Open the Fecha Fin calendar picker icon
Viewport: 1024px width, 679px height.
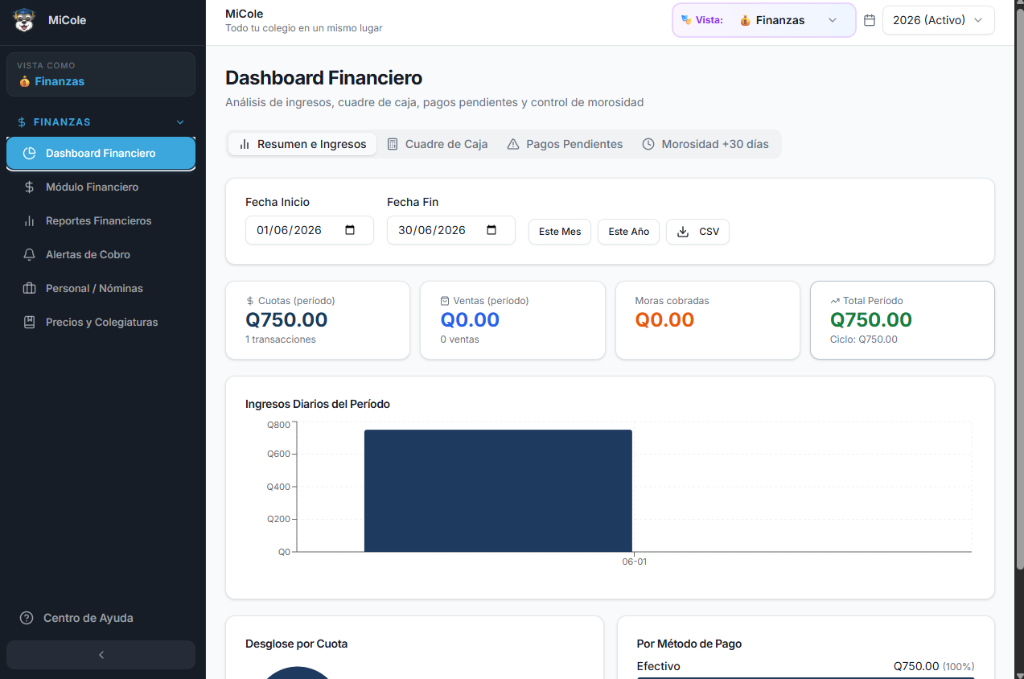coord(492,230)
